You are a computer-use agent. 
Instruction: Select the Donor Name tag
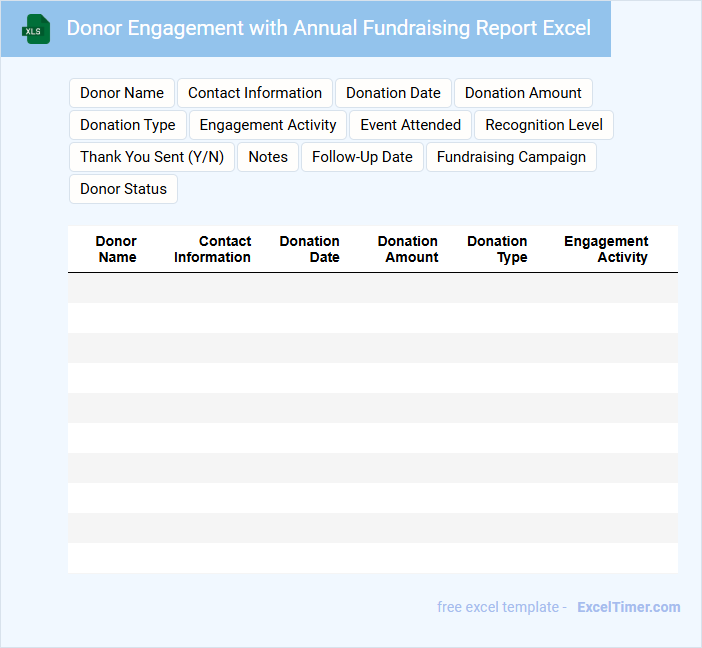(x=122, y=93)
